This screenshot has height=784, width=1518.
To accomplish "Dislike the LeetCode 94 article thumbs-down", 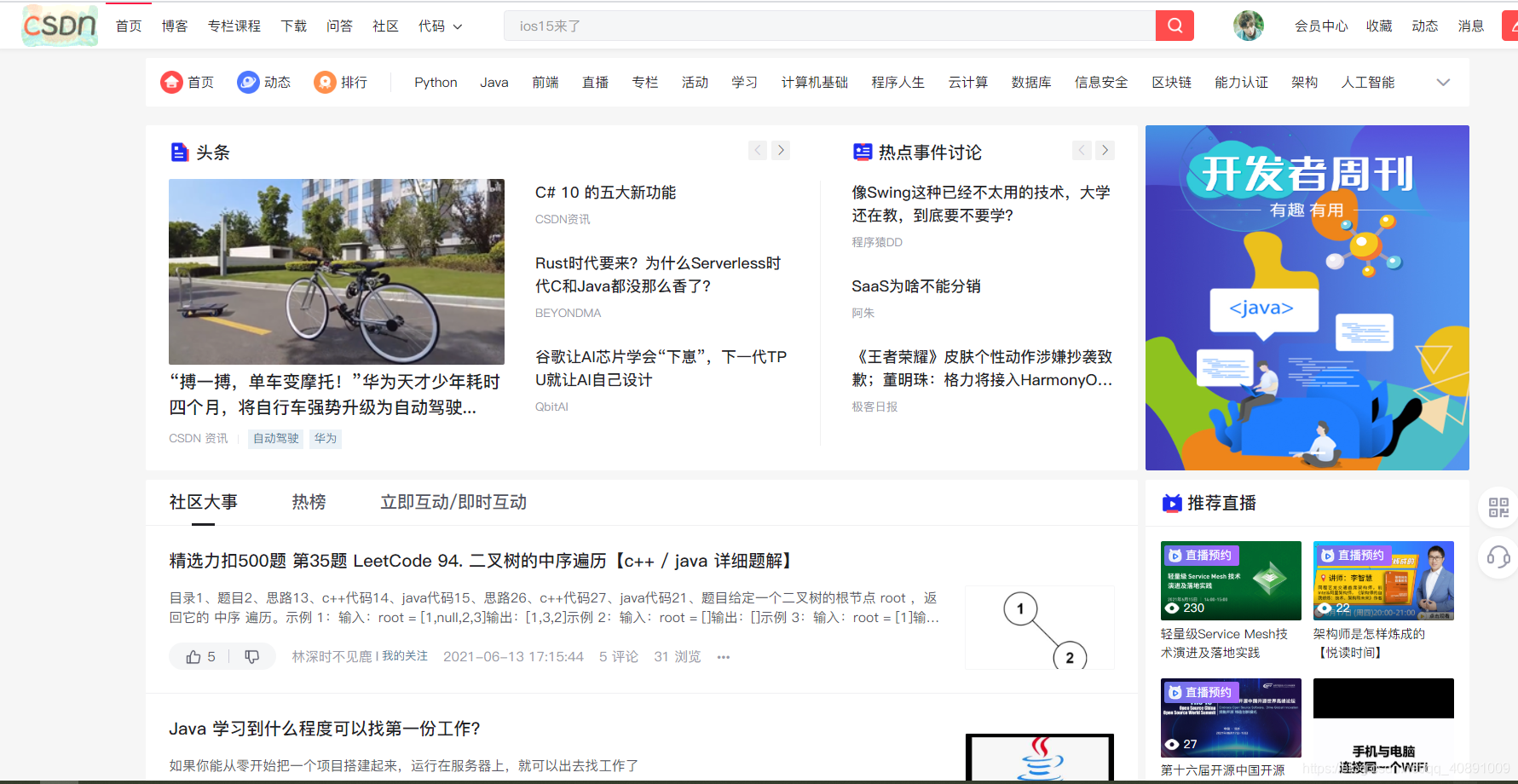I will tap(252, 656).
